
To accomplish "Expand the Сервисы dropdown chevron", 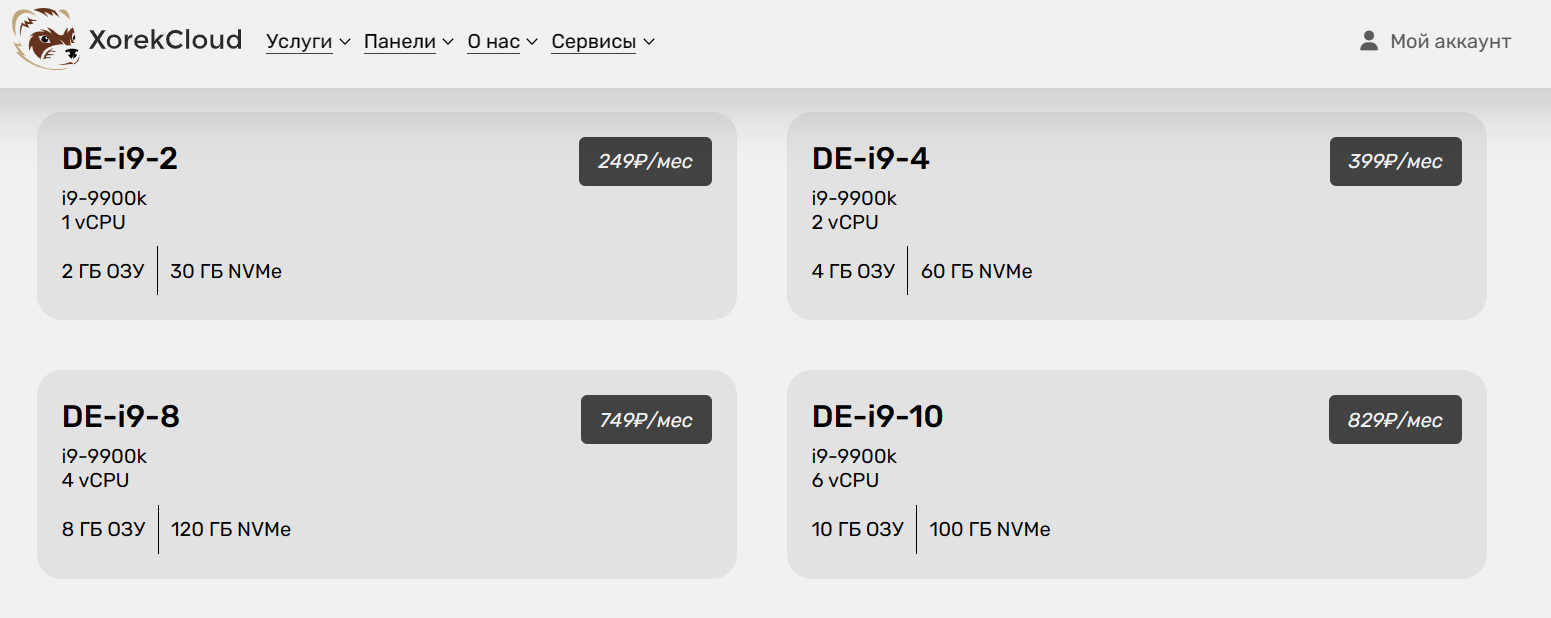I will 649,42.
